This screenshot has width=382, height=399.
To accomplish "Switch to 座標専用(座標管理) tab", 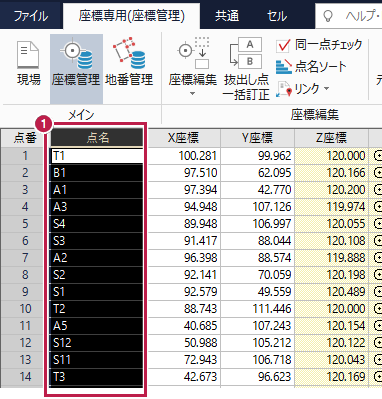I will point(131,16).
